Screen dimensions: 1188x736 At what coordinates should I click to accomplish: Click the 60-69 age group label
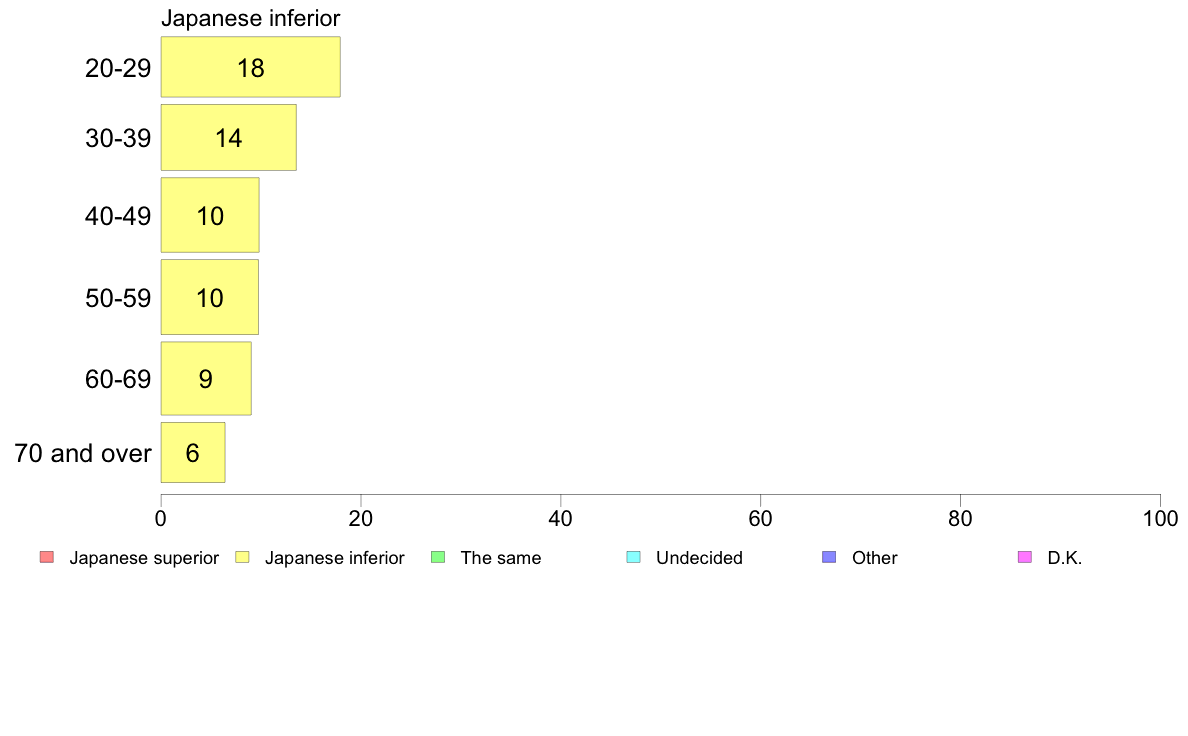tap(118, 379)
